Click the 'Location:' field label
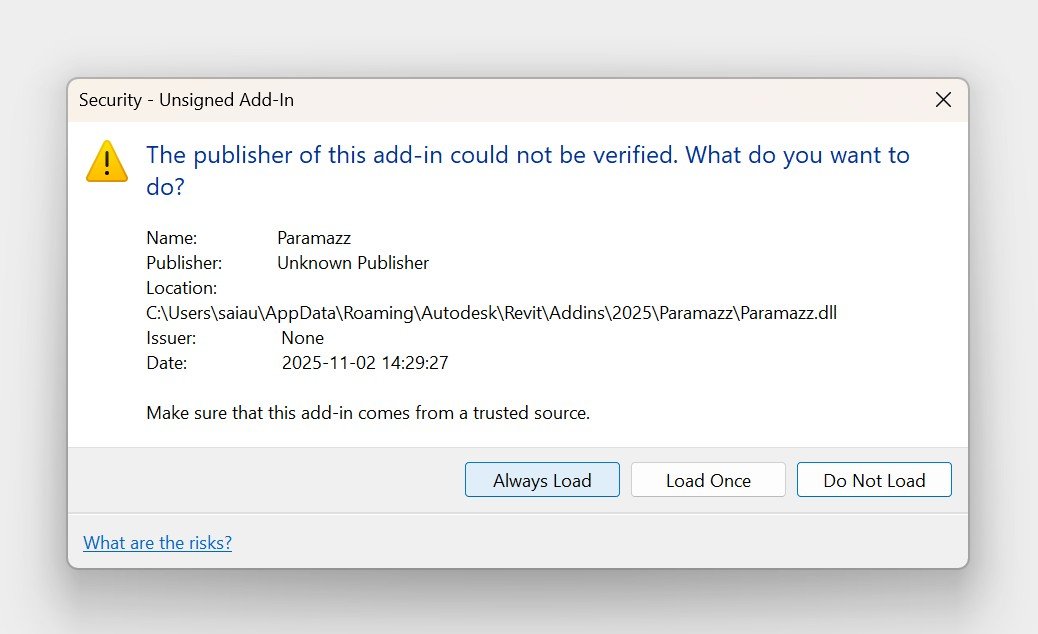 [181, 288]
